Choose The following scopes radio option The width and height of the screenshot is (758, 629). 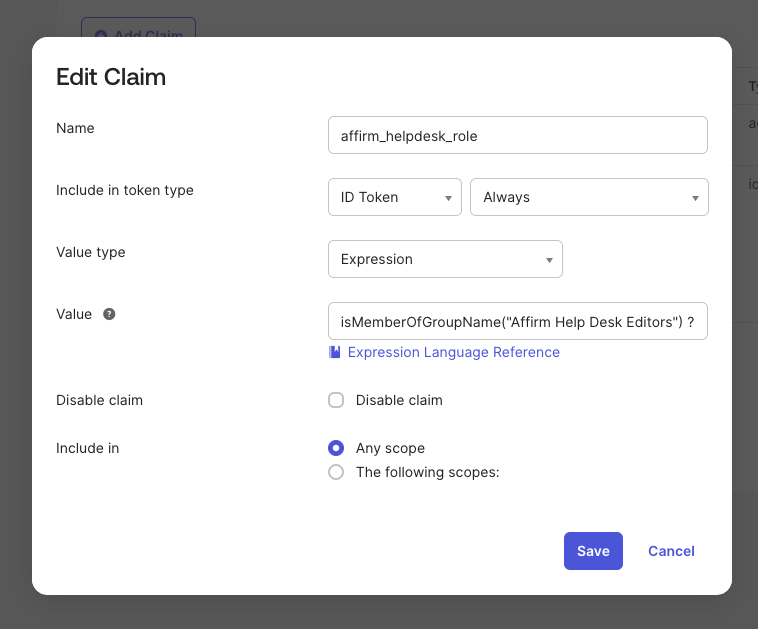336,472
